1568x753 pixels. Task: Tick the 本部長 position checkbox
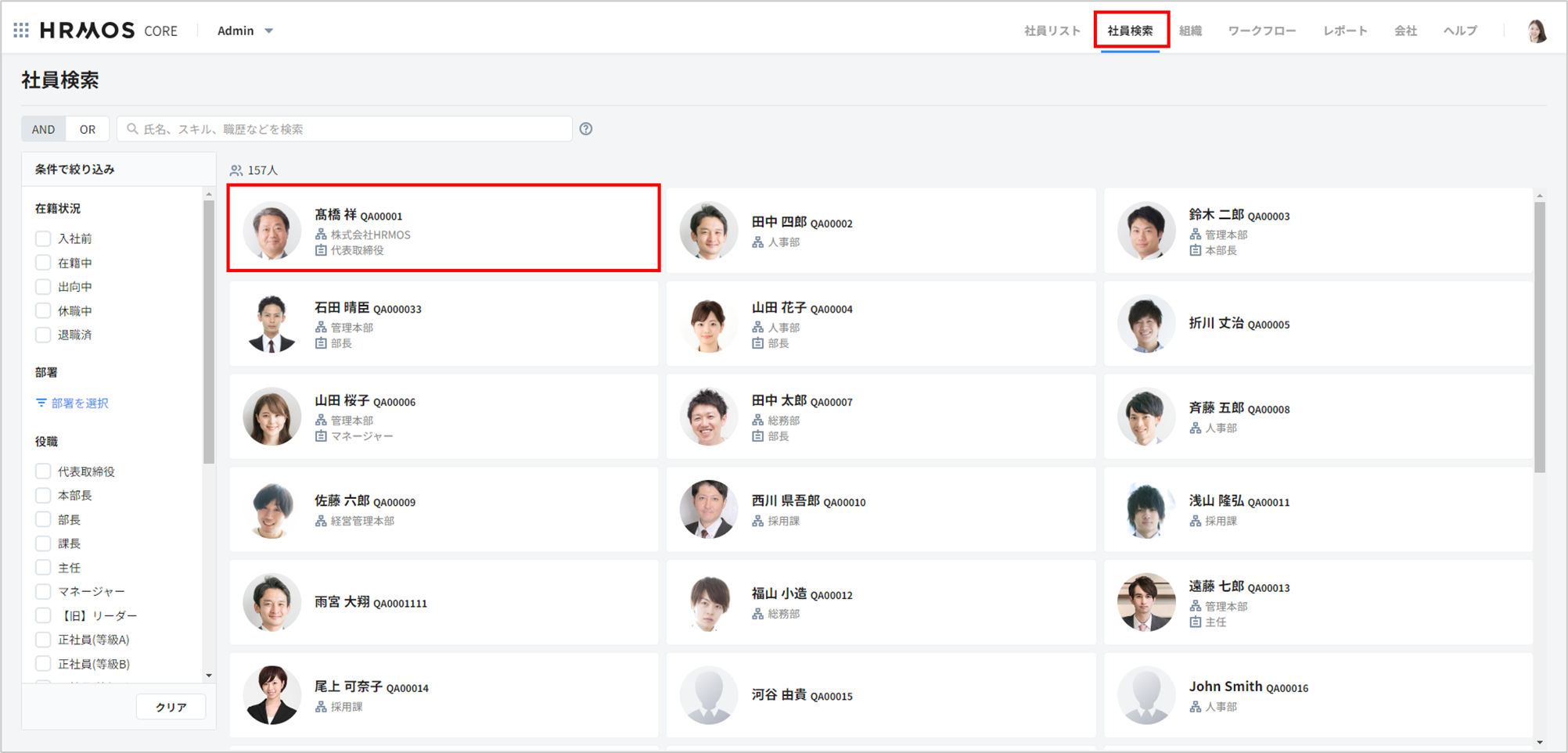(x=43, y=495)
